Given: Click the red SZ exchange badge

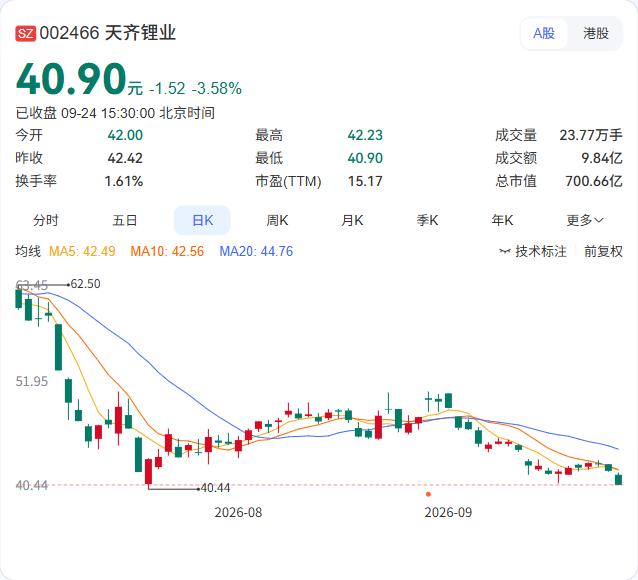Looking at the screenshot, I should pos(26,33).
